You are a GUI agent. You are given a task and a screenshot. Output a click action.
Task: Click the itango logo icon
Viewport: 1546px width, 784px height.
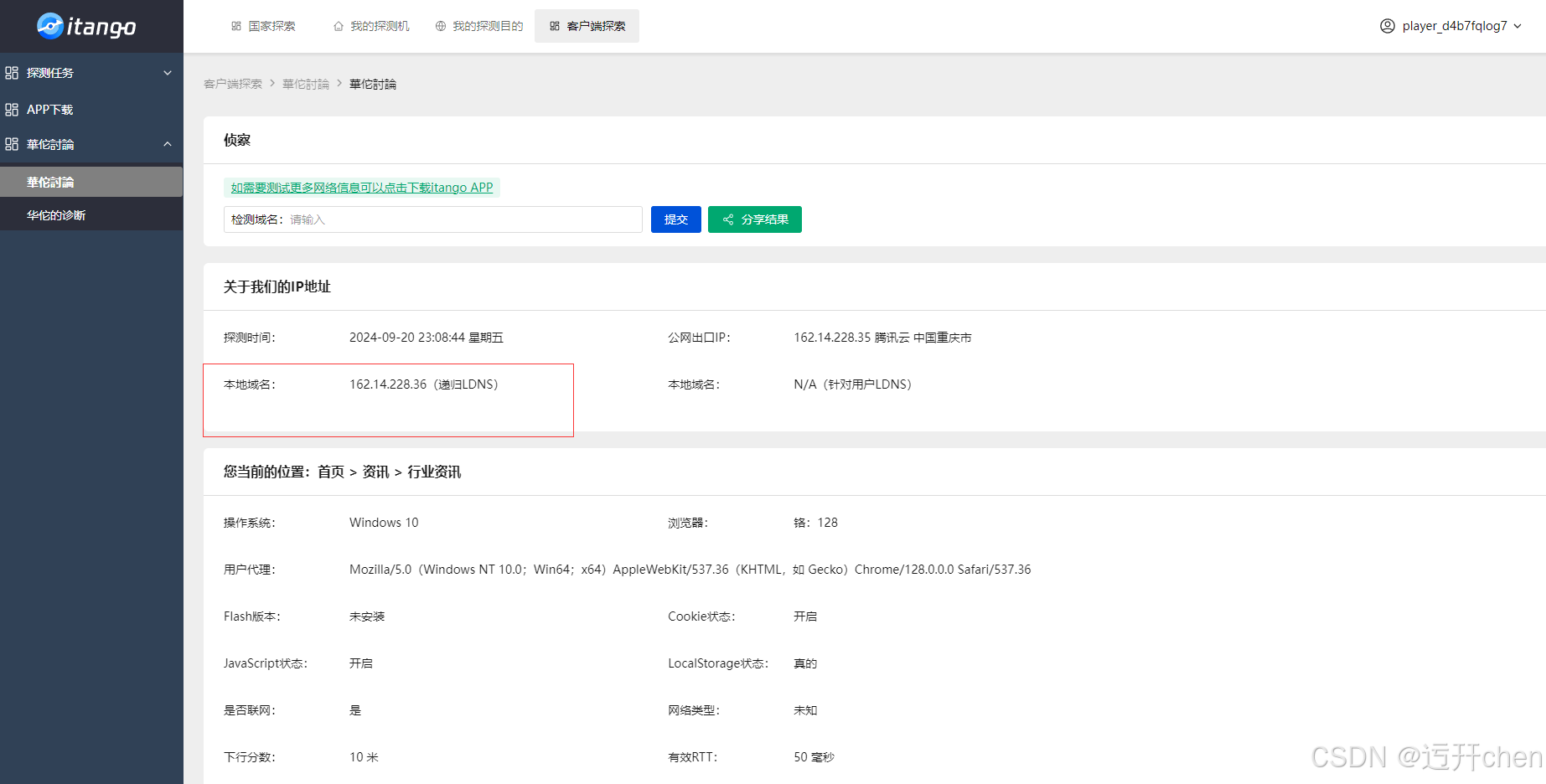tap(52, 26)
